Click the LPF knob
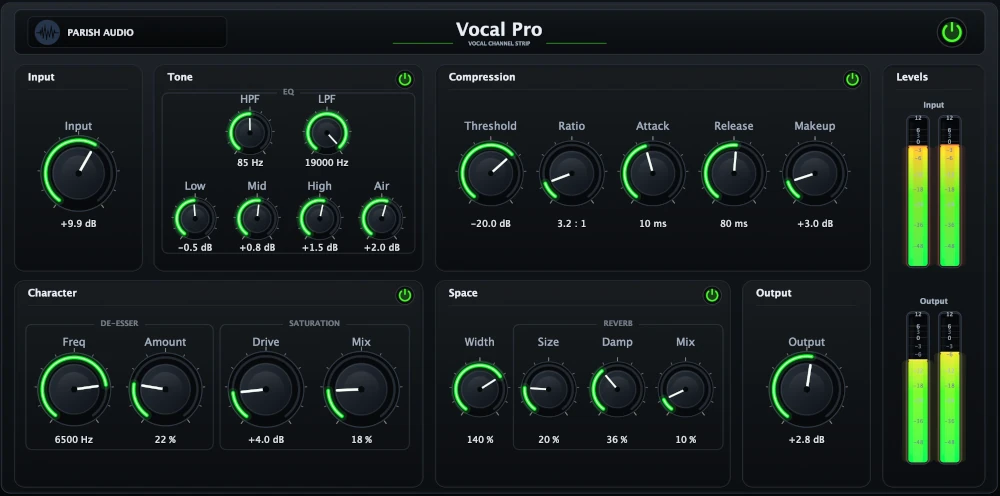This screenshot has width=1000, height=496. [327, 132]
